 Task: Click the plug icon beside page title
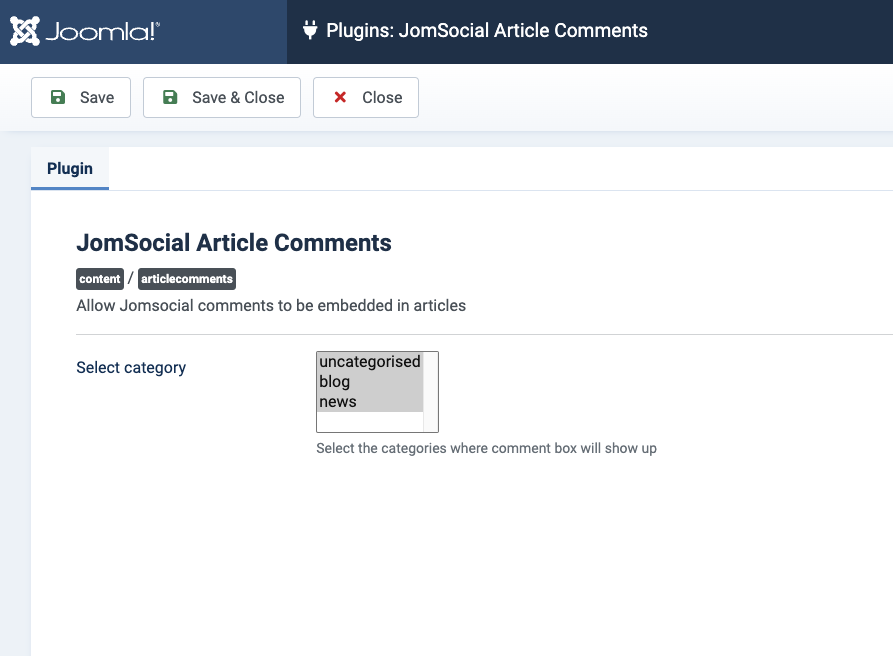pyautogui.click(x=310, y=31)
